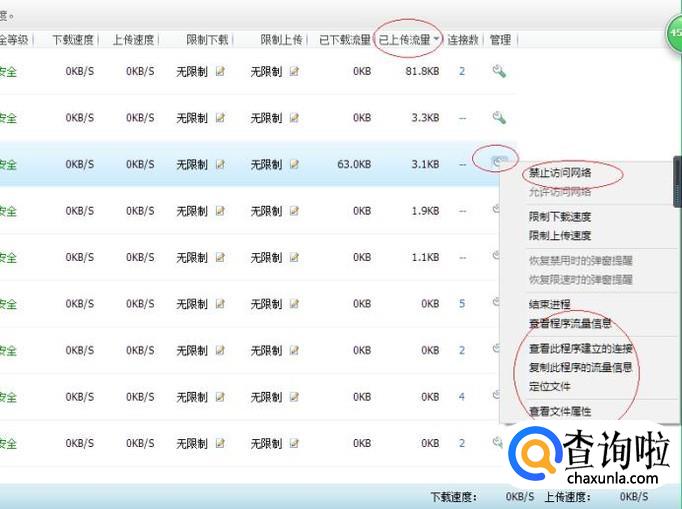Screen dimensions: 682x509
Task: Edit upload limit in the 5-connections row
Action: pyautogui.click(x=294, y=304)
